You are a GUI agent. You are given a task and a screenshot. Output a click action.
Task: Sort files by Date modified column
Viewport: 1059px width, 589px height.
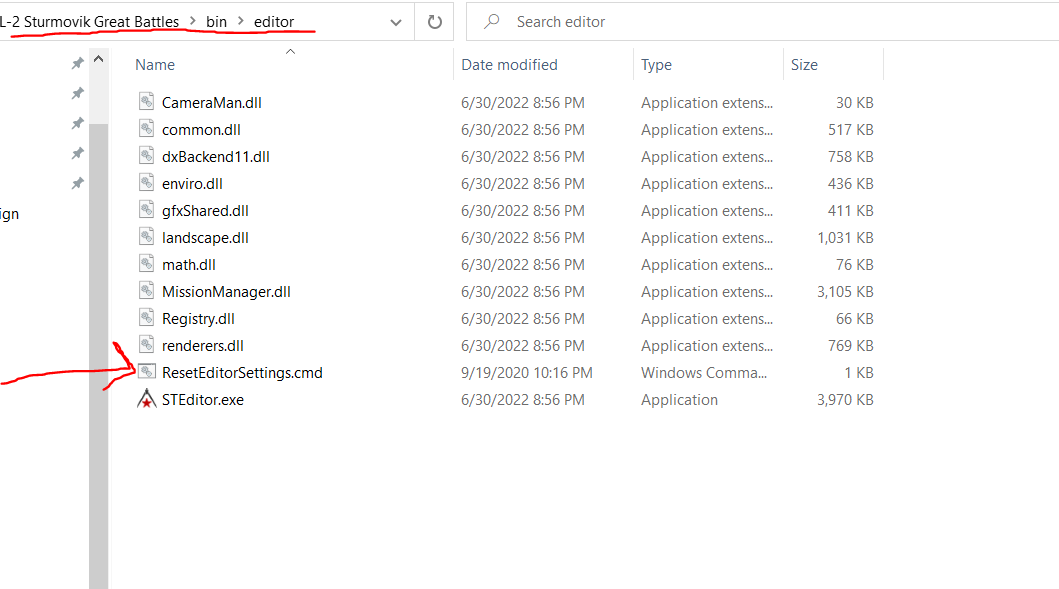(x=509, y=65)
